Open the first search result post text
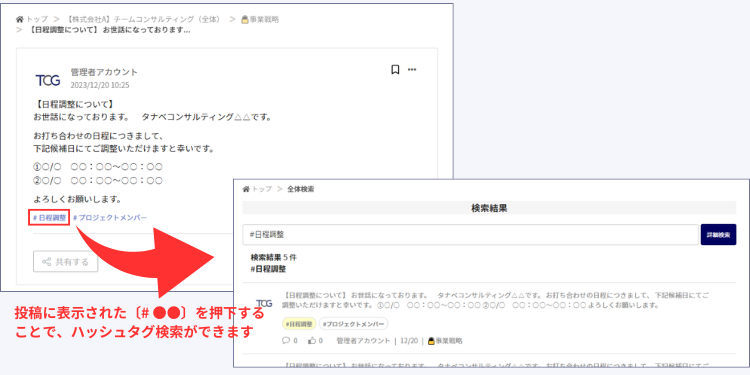 pyautogui.click(x=496, y=300)
